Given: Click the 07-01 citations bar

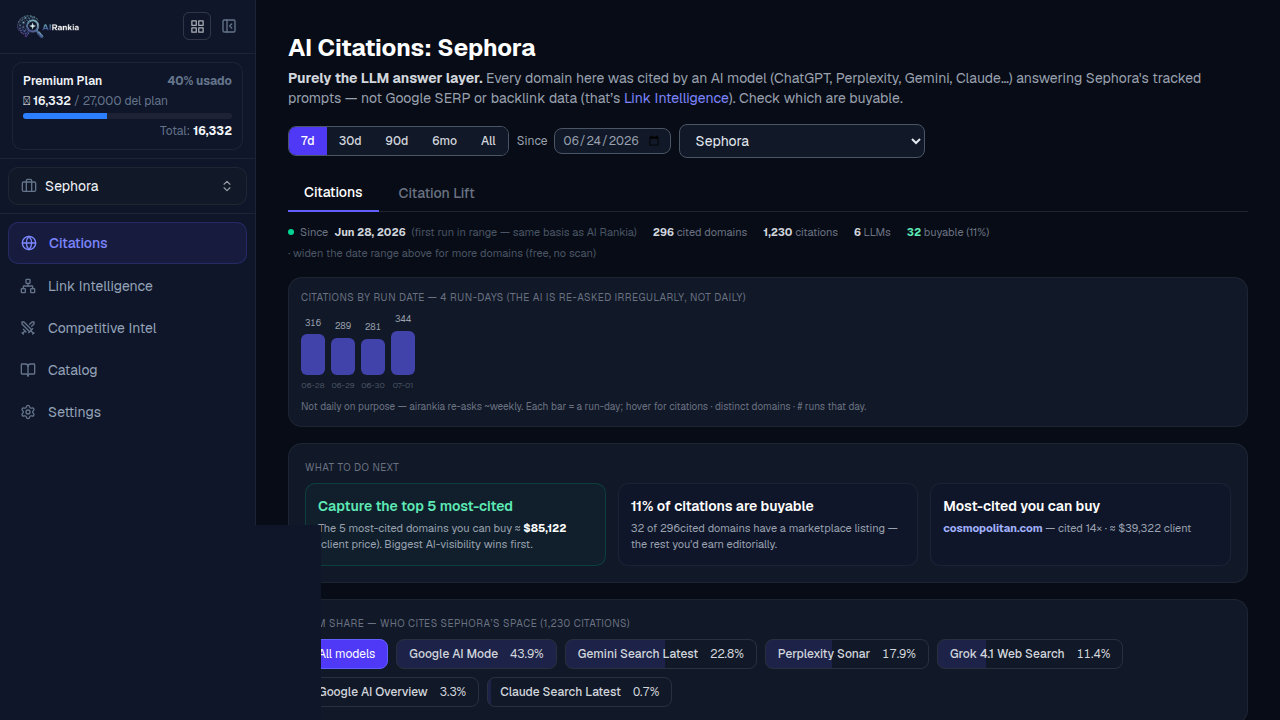Looking at the screenshot, I should pyautogui.click(x=403, y=353).
